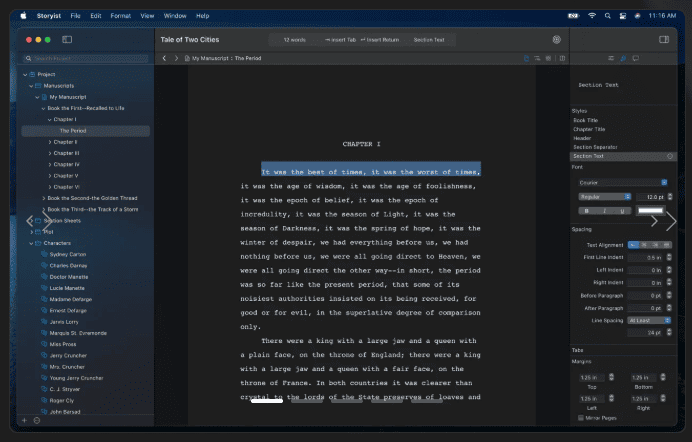Click the font size stepper
Viewport: 692px width, 442px height.
coord(670,197)
